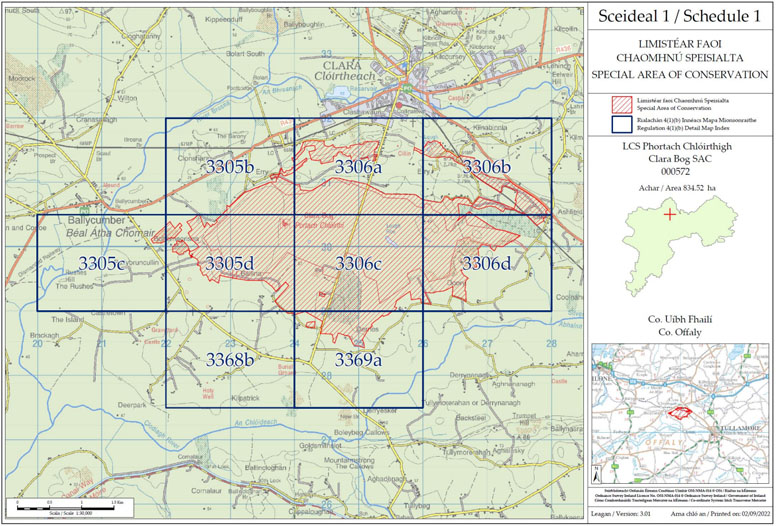
Task: Select the 3306d map index tile label
Action: tap(486, 264)
